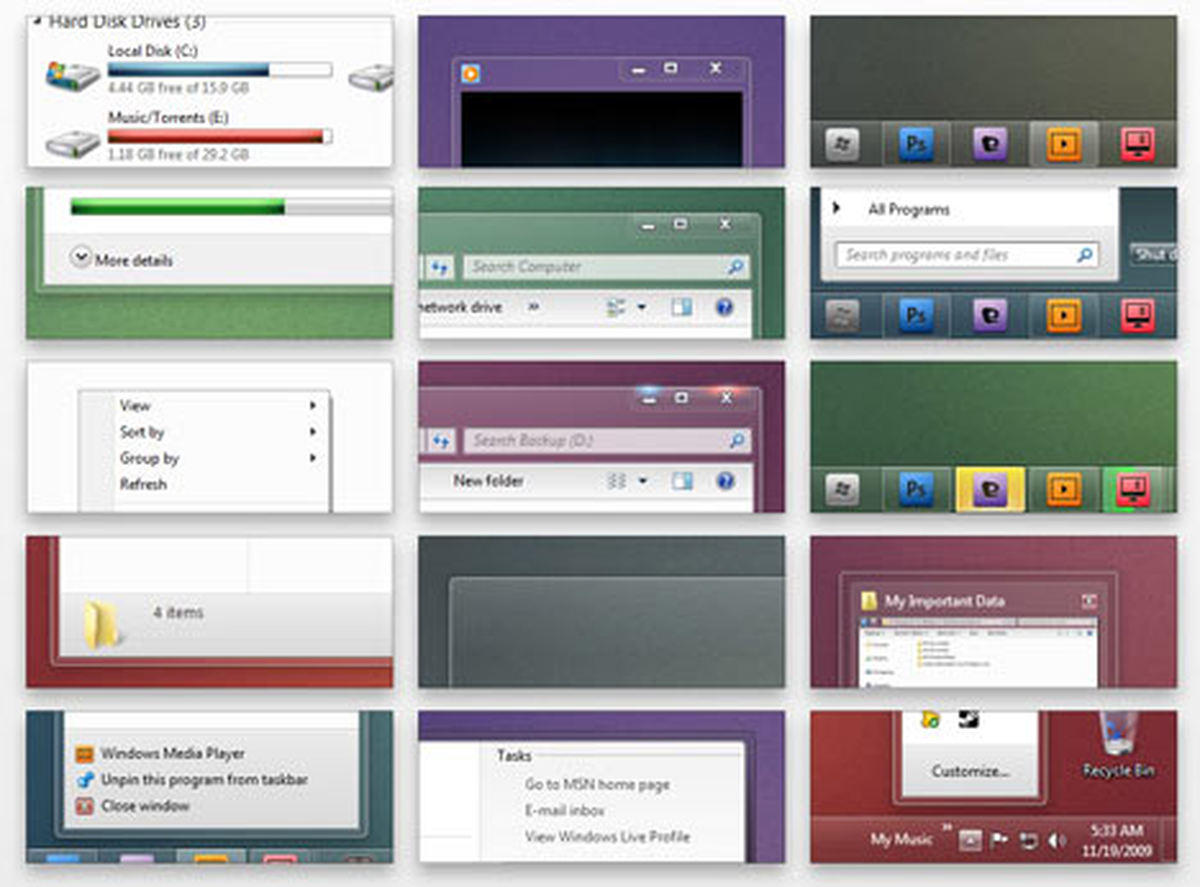Click the network drive toolbar button in the green Explorer window
Image resolution: width=1200 pixels, height=887 pixels.
tap(461, 307)
